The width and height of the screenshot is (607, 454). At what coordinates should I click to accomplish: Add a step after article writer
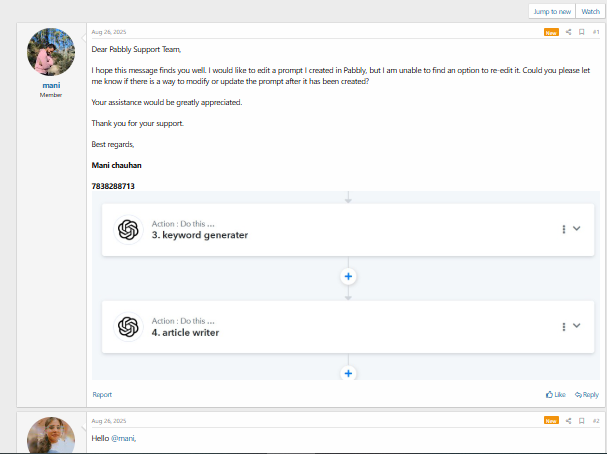coord(348,373)
